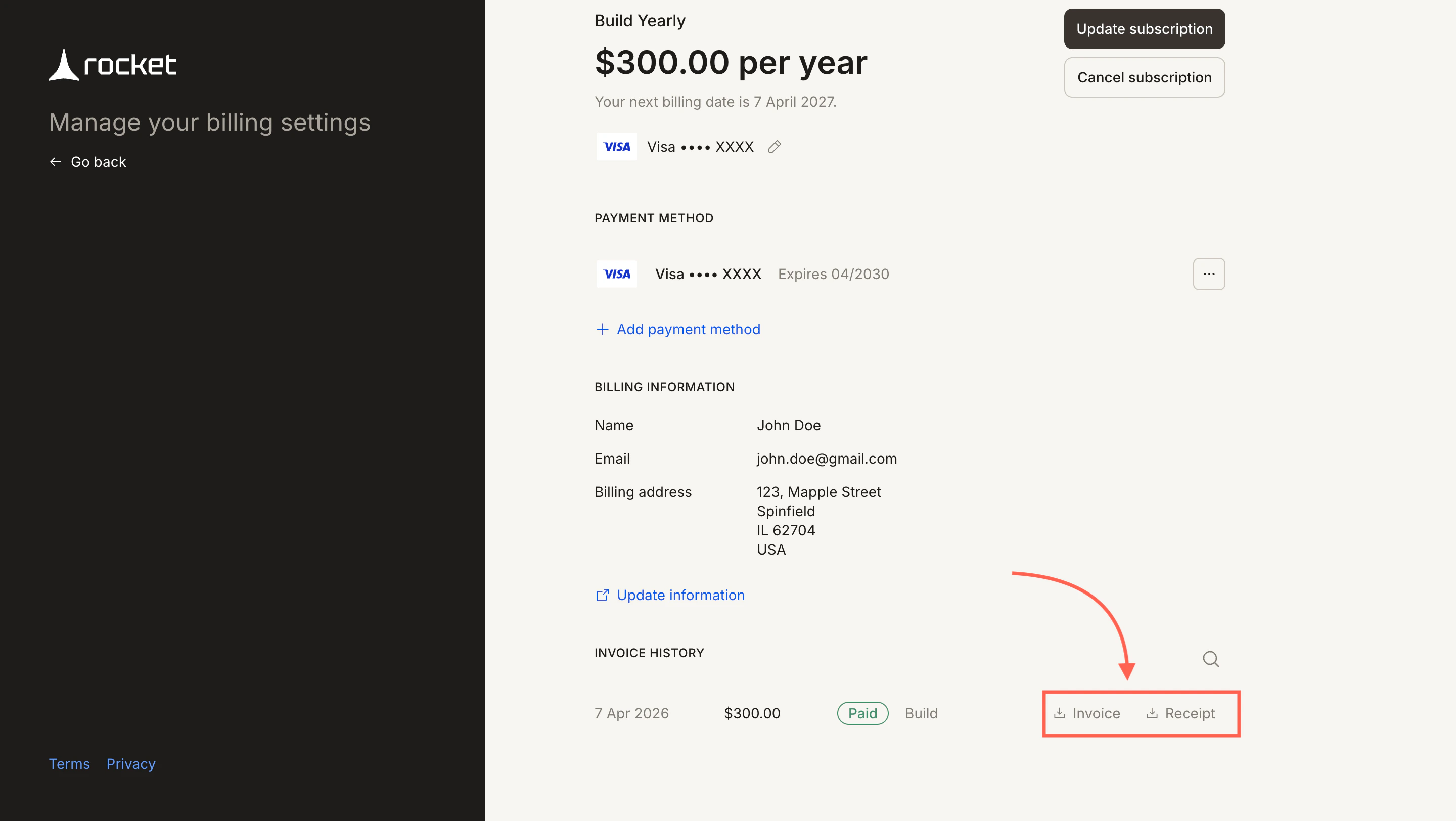Screen dimensions: 1456x821
Task: Open the ellipsis menu on the Visa payment method
Action: (x=1209, y=274)
